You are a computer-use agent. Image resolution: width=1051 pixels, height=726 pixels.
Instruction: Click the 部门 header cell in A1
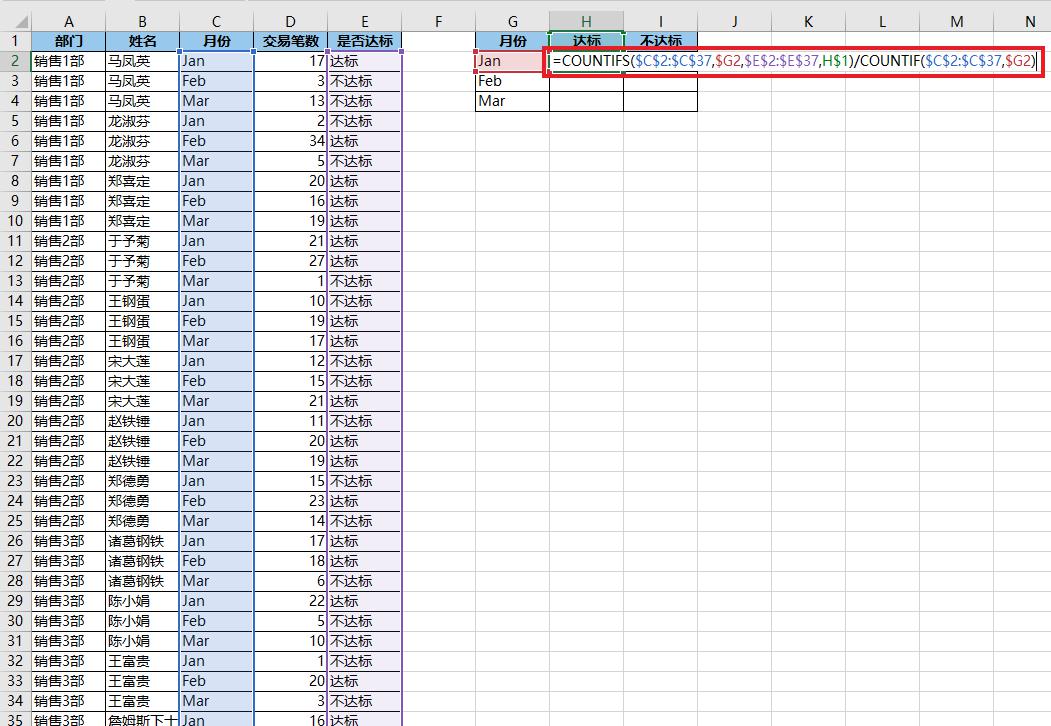tap(68, 41)
